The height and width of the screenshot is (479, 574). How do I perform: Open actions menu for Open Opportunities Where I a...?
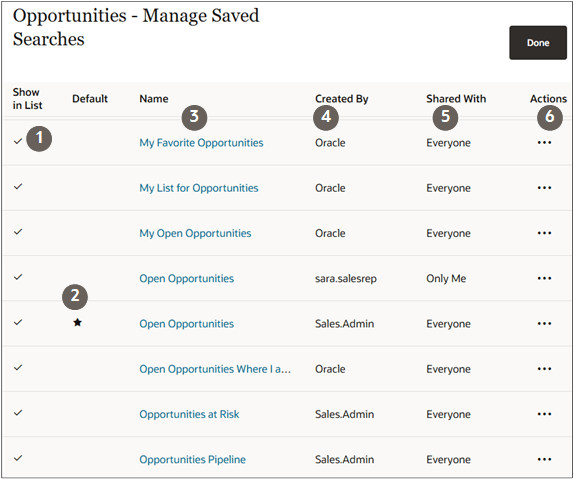[x=544, y=369]
